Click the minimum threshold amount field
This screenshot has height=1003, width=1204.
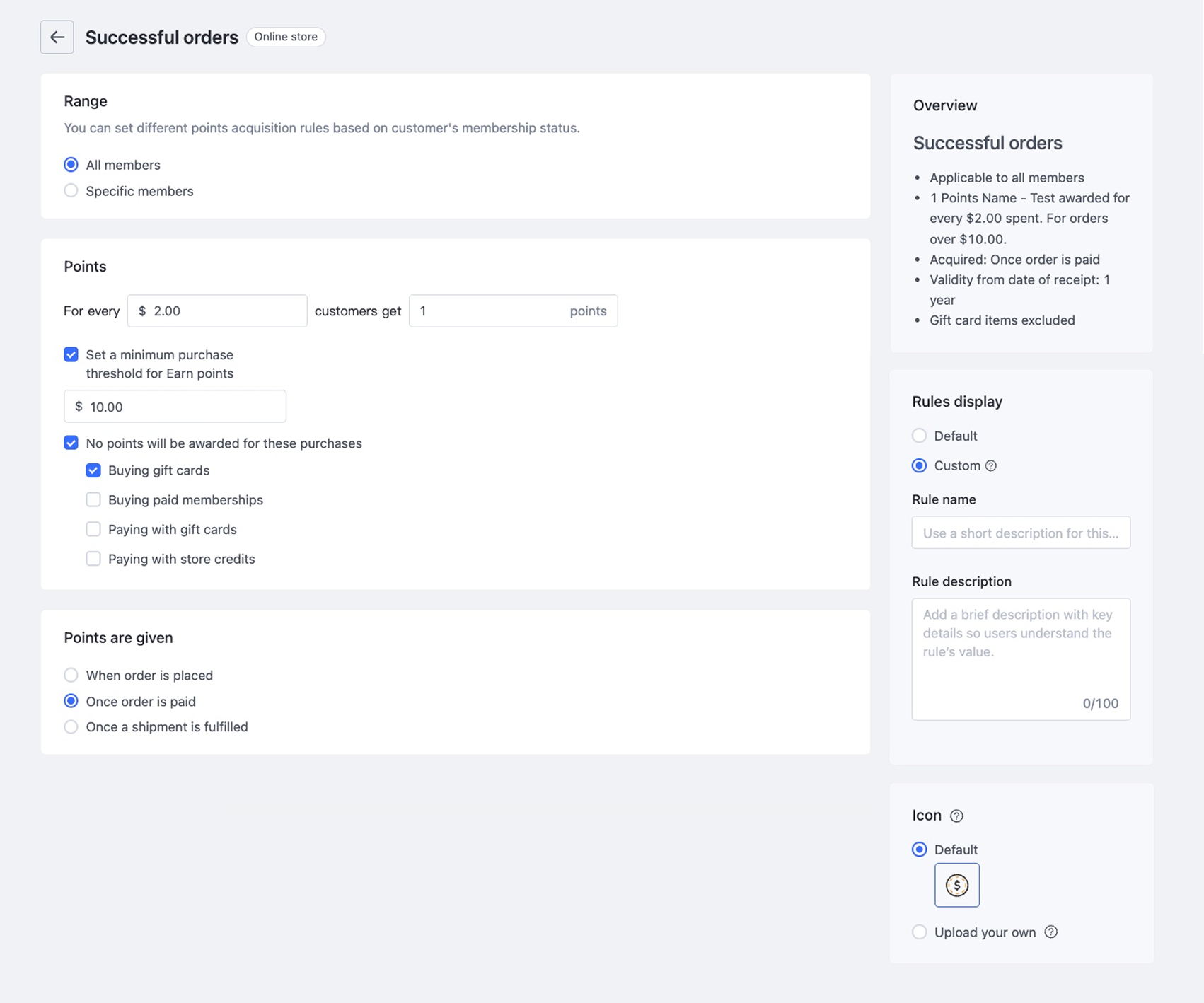coord(184,407)
